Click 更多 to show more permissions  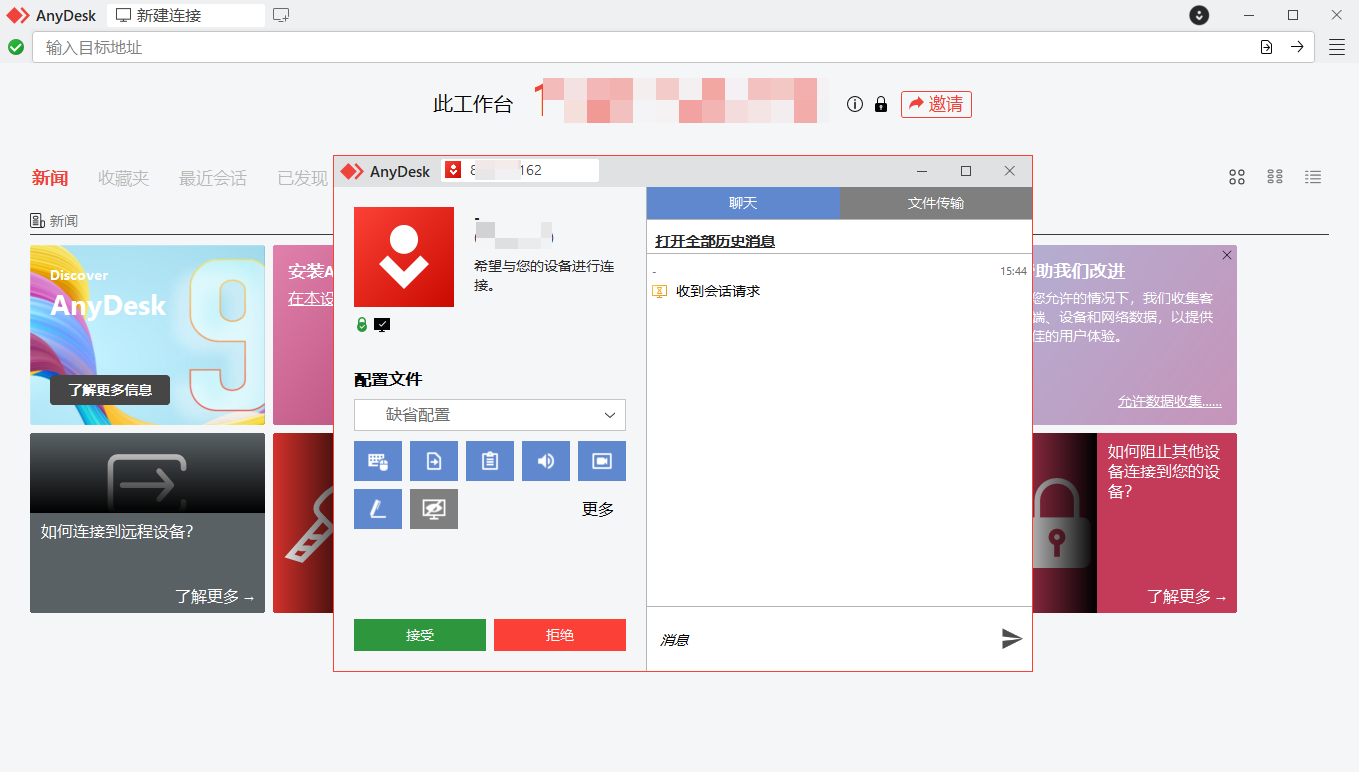598,509
